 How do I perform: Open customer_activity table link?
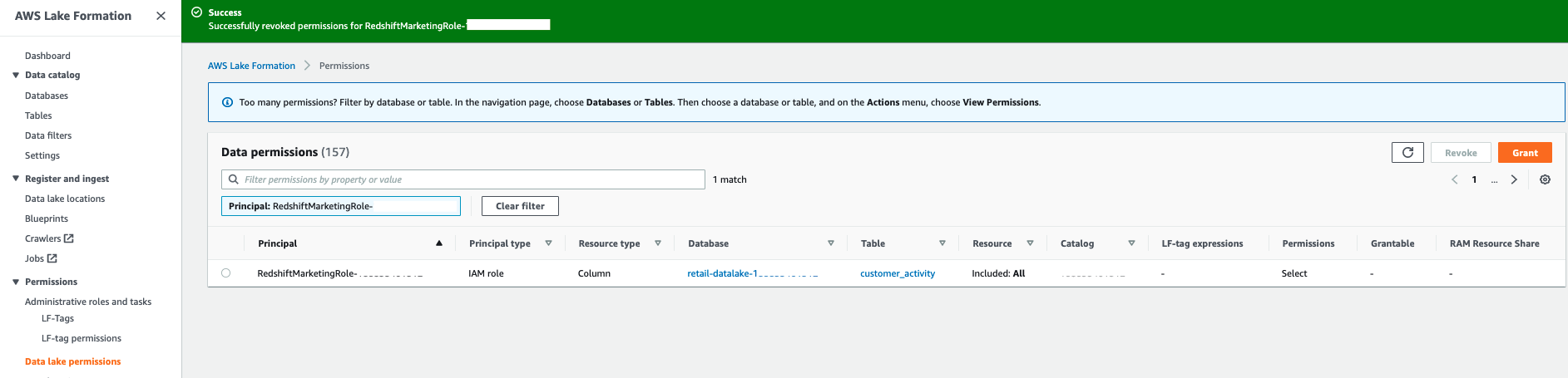coord(898,273)
